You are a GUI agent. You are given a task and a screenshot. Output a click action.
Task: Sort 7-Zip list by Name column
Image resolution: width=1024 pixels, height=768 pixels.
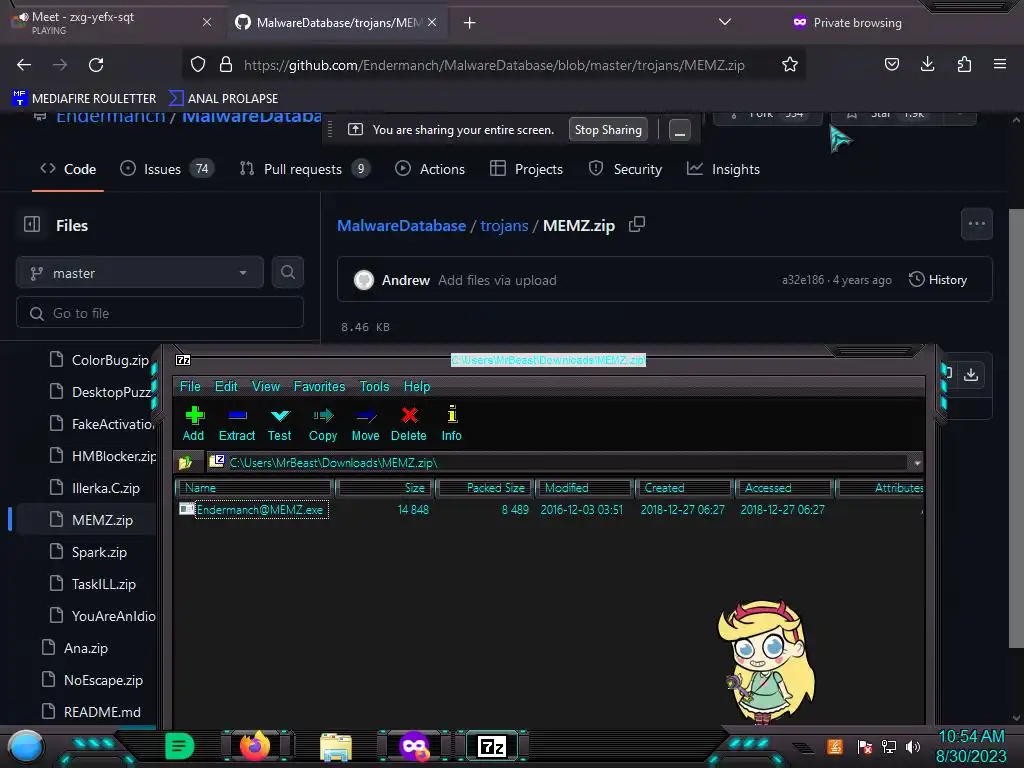click(254, 488)
